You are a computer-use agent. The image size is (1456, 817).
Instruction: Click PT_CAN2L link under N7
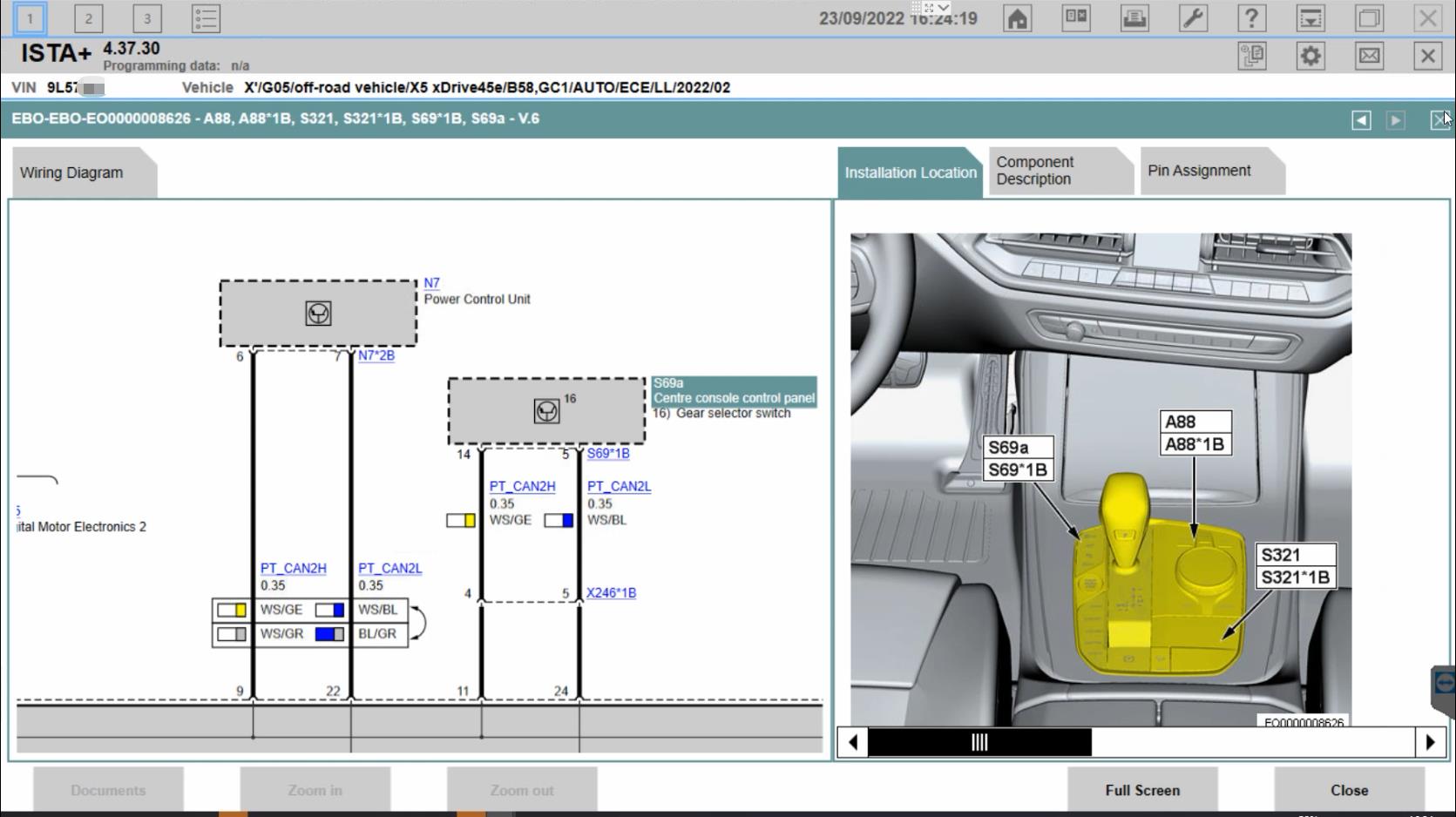(x=389, y=568)
